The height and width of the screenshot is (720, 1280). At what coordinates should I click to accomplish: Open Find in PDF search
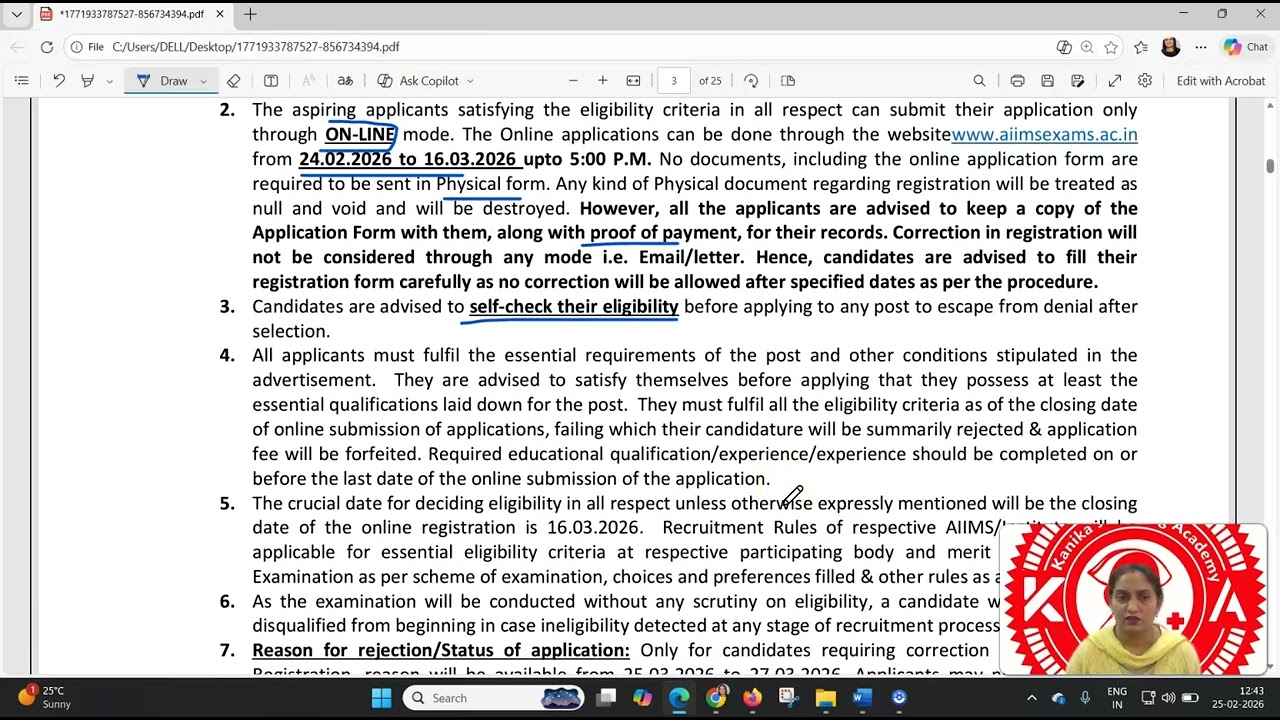tap(980, 81)
